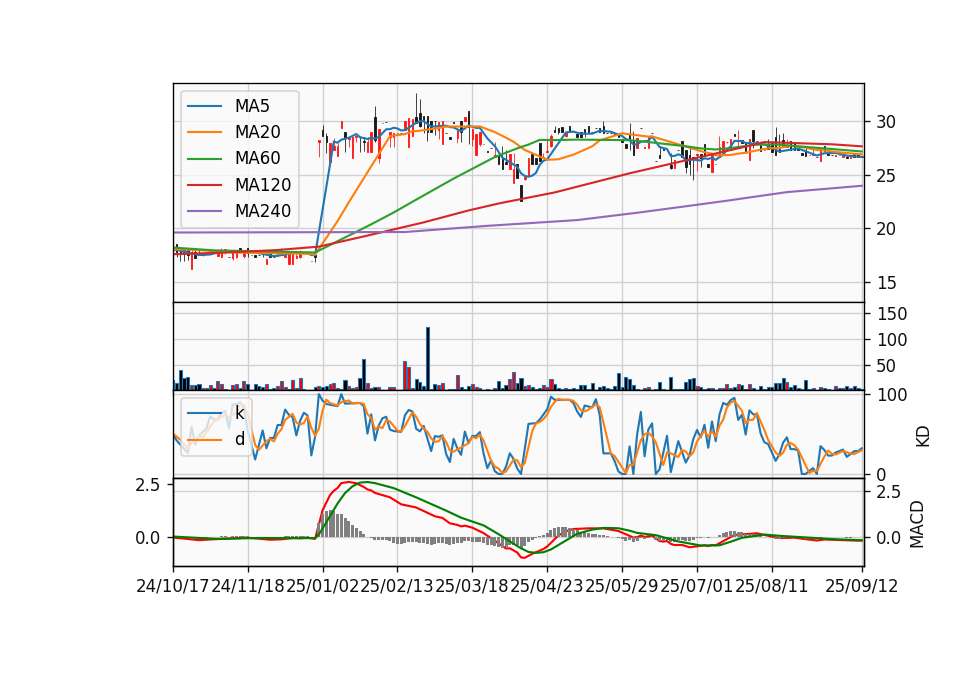Click the 25/03/18 date axis label

coord(472,586)
